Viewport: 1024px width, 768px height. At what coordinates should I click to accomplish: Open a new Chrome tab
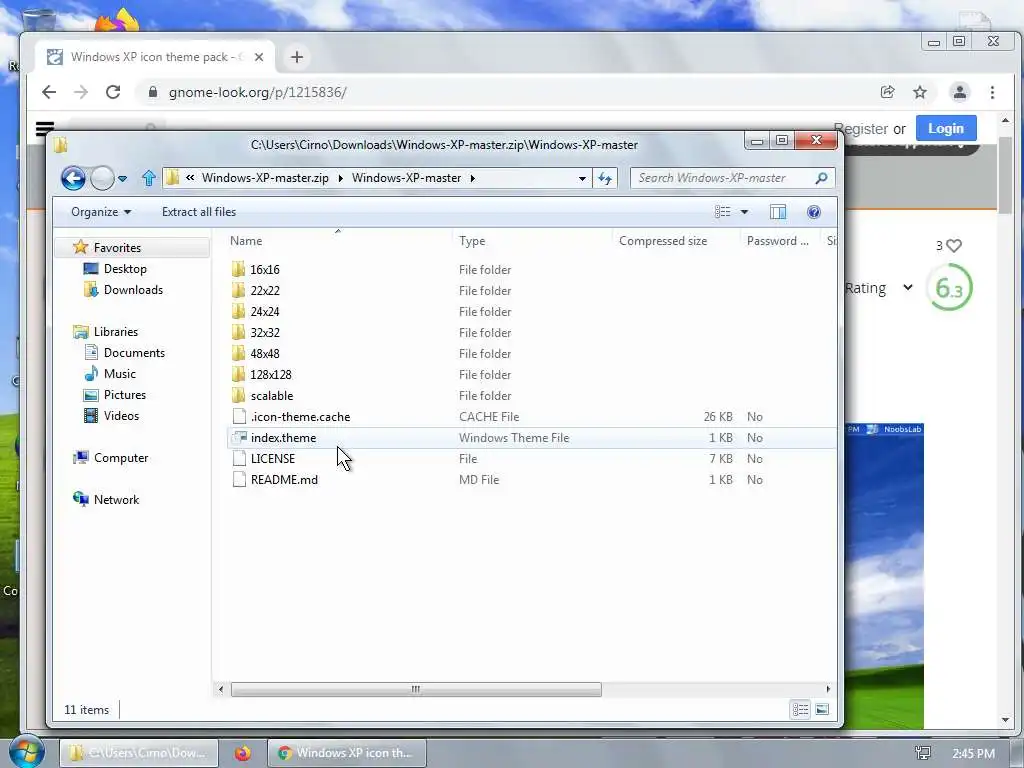click(x=296, y=57)
